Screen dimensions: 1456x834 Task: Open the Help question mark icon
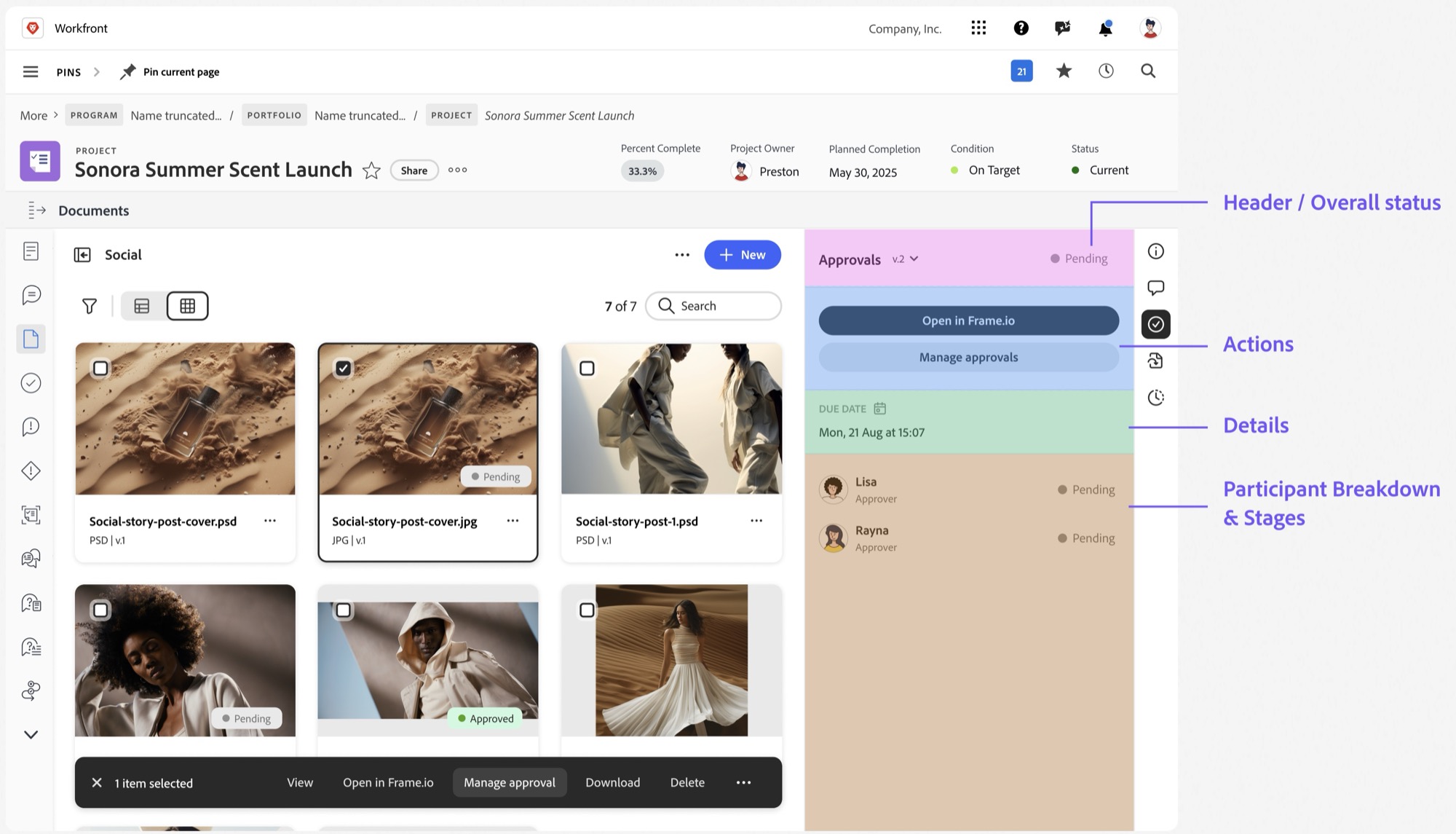(1021, 28)
